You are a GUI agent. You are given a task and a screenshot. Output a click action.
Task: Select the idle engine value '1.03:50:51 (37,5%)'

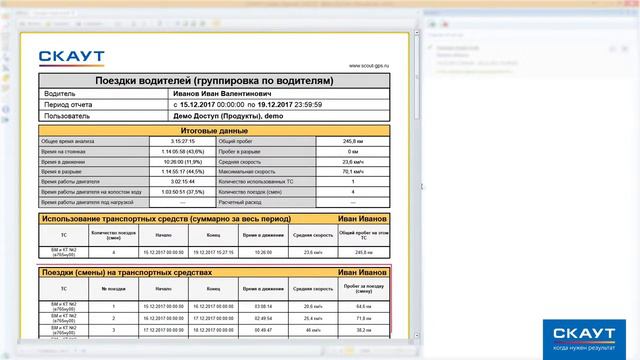(182, 192)
